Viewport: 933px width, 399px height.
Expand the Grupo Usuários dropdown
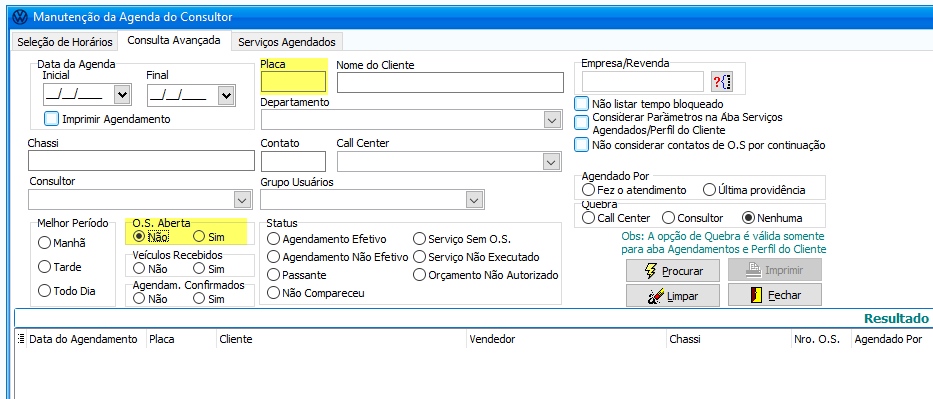(x=474, y=200)
